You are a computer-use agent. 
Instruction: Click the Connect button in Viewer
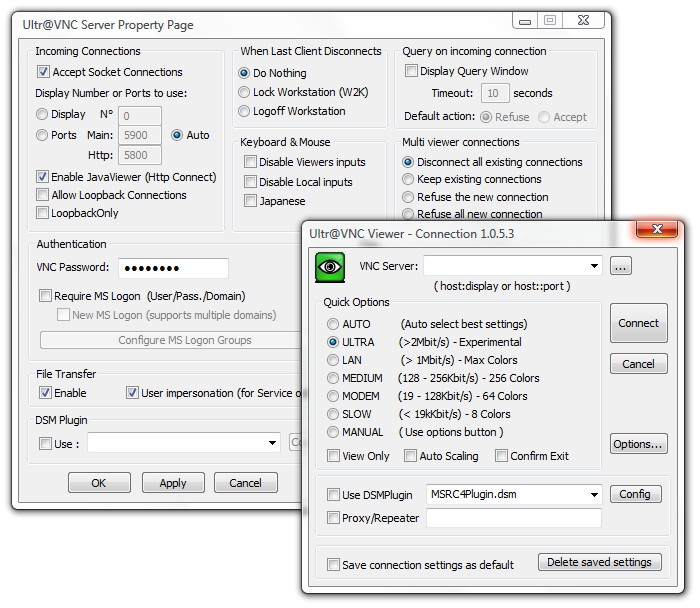638,323
